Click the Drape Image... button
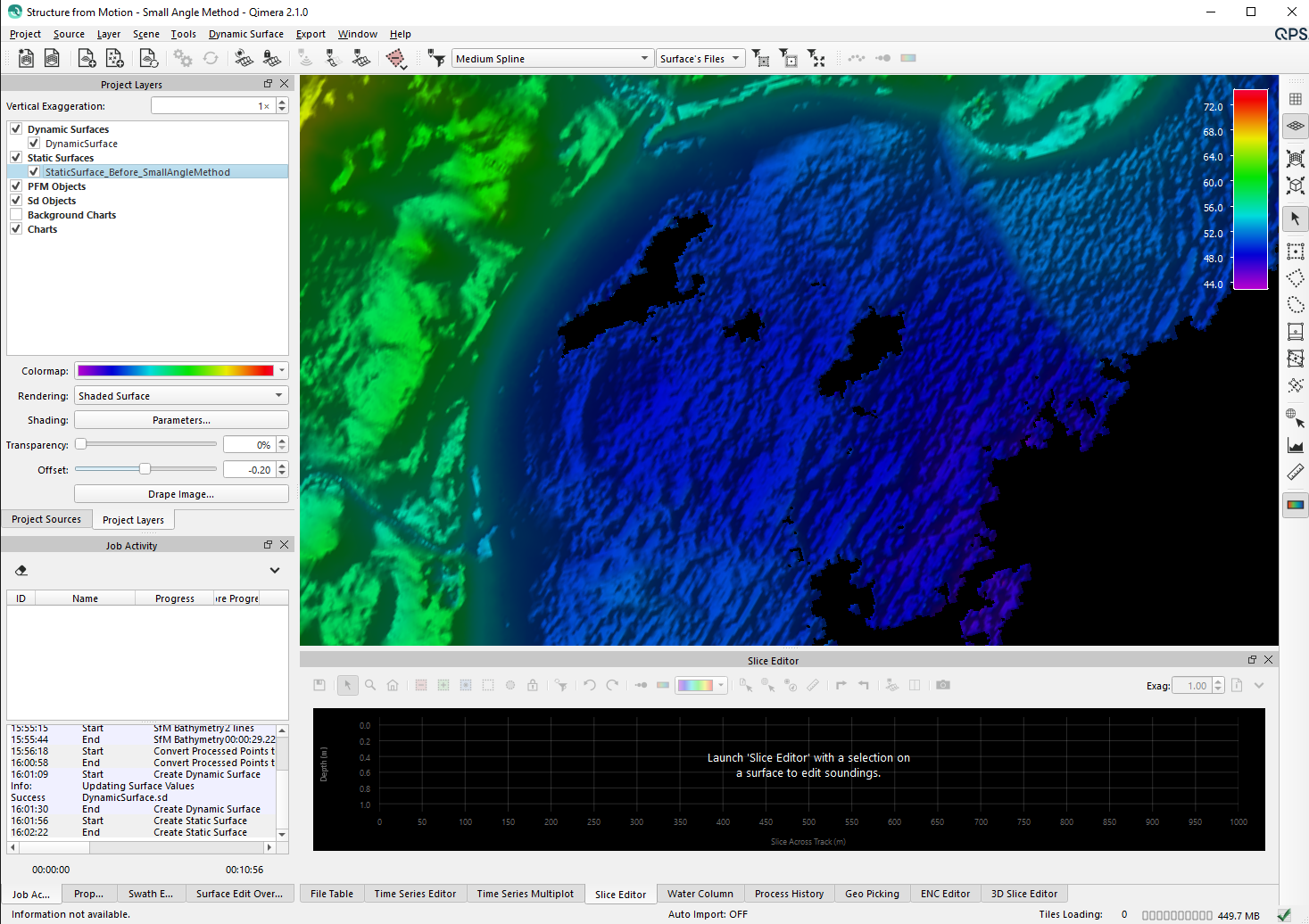The height and width of the screenshot is (924, 1309). (x=181, y=494)
